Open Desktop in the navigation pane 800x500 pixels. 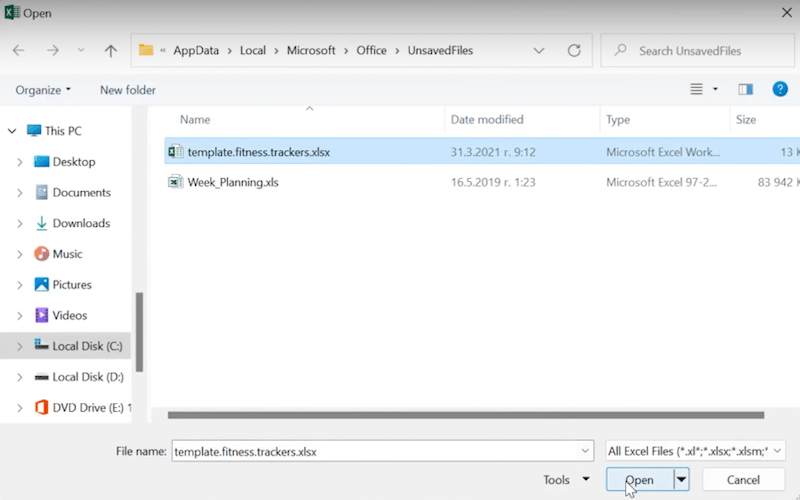pyautogui.click(x=64, y=162)
